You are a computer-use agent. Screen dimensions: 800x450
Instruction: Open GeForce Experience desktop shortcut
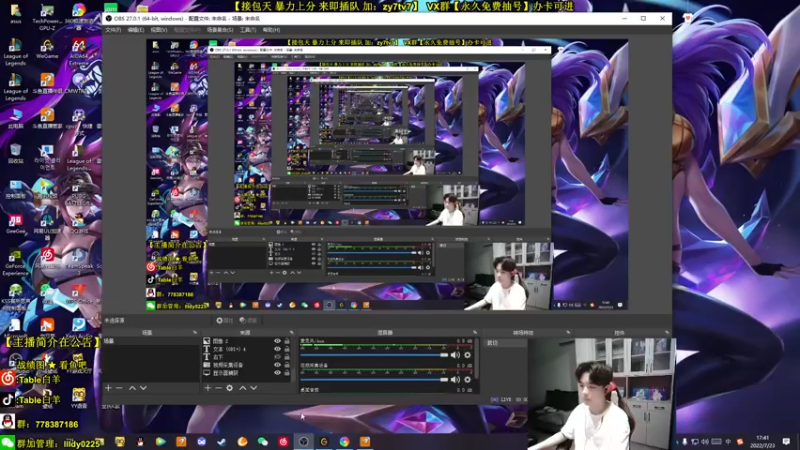point(15,263)
